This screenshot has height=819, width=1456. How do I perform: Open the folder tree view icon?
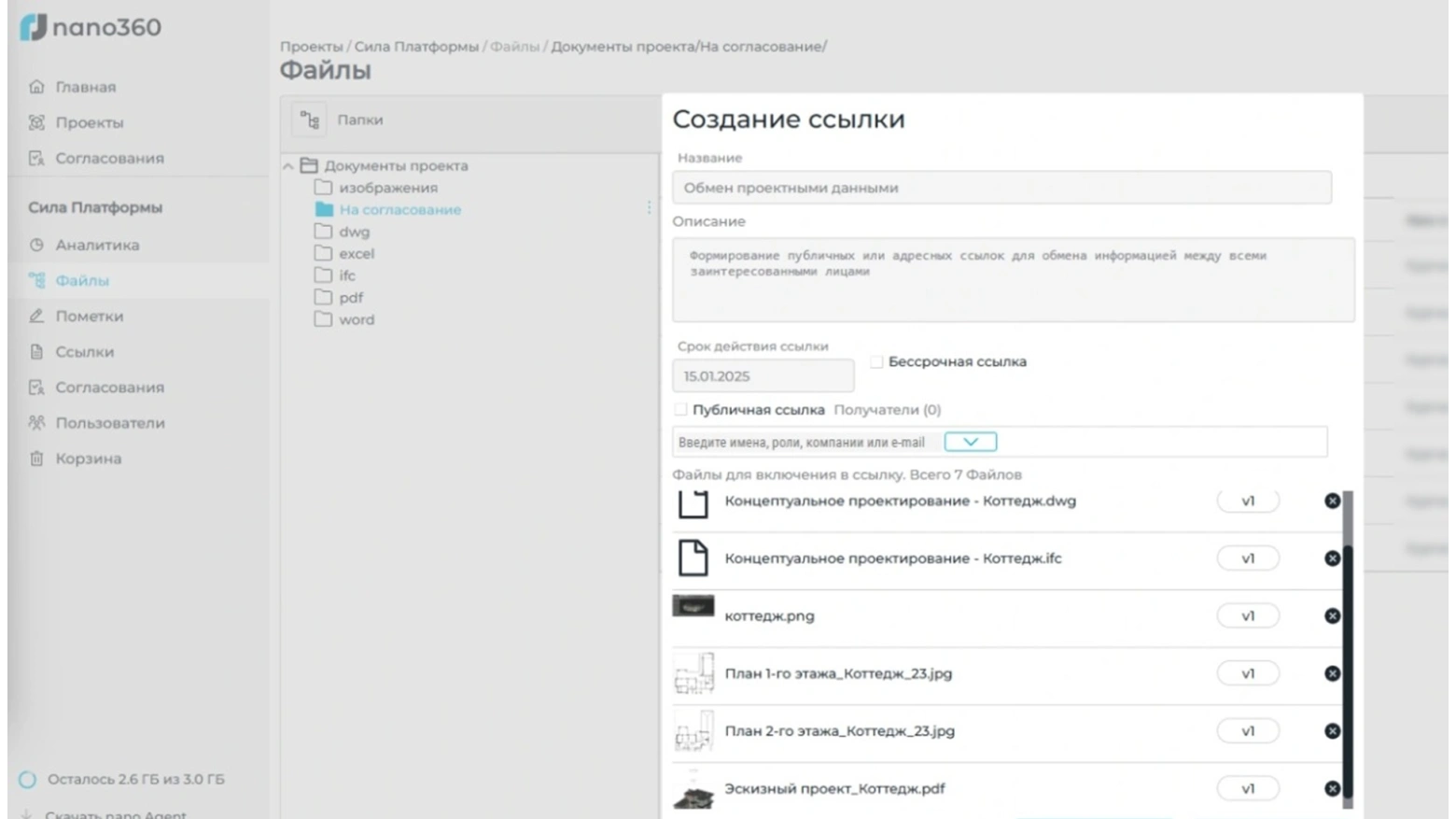coord(309,120)
